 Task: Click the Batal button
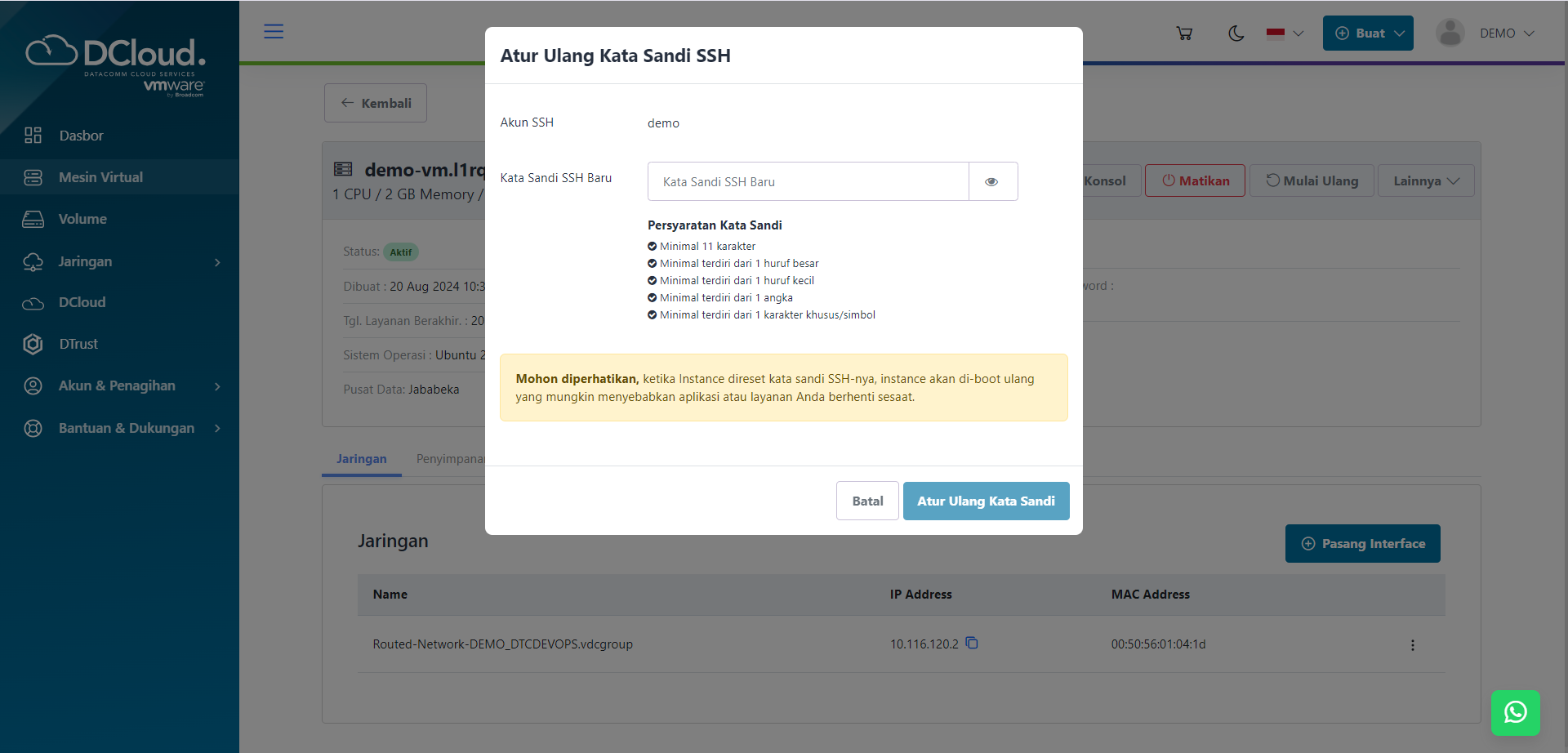pos(867,501)
